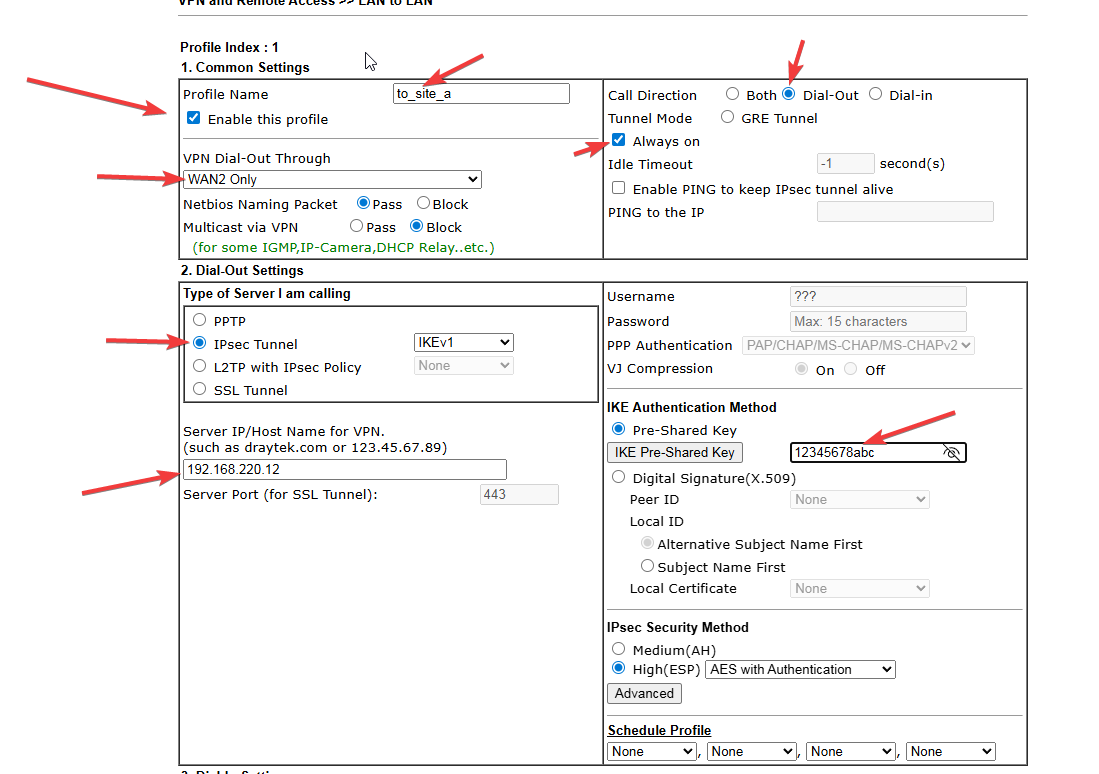The width and height of the screenshot is (1099, 774).
Task: Untick the Enable this profile checkbox
Action: 193,118
